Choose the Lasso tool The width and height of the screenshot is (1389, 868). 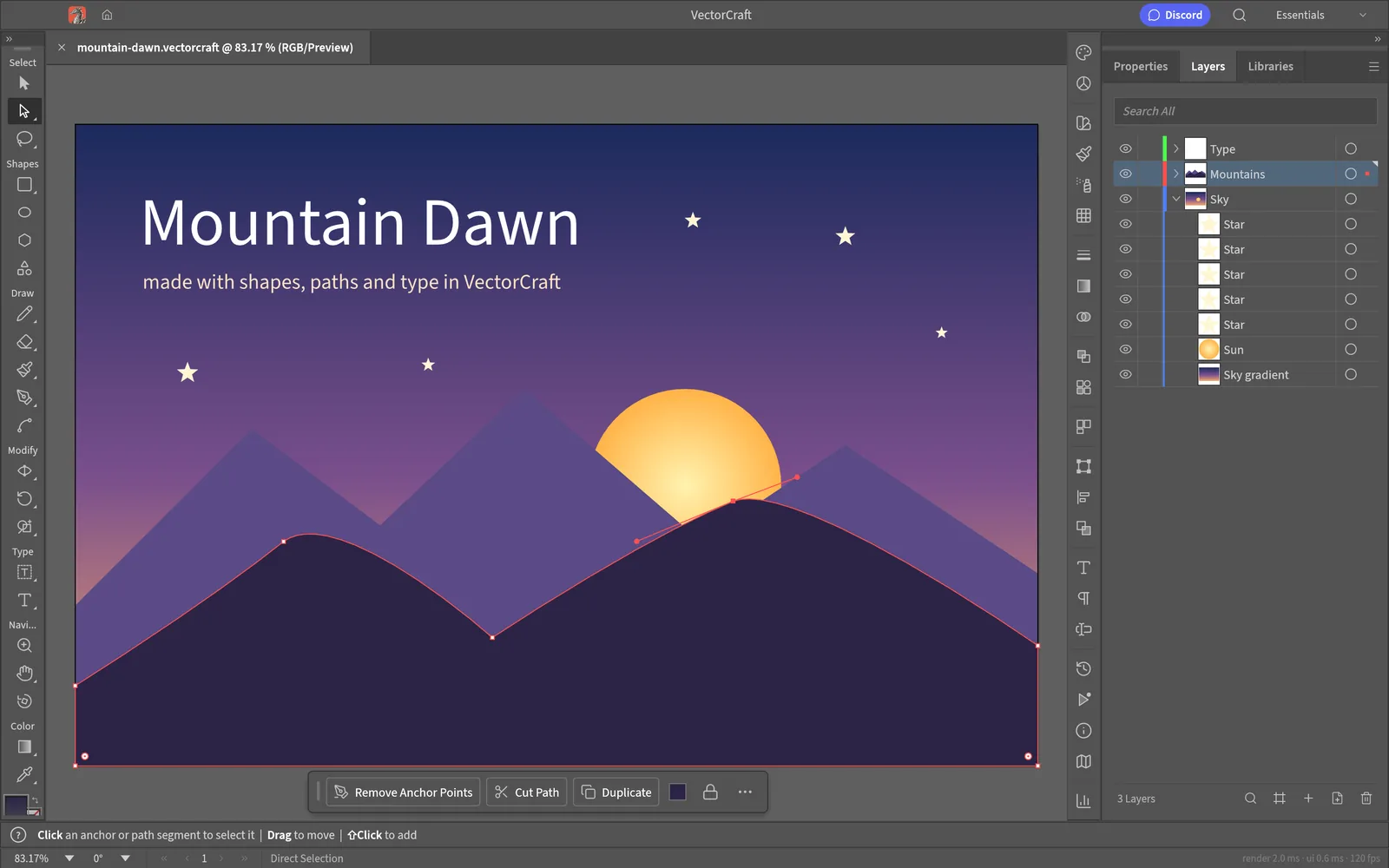tap(24, 139)
